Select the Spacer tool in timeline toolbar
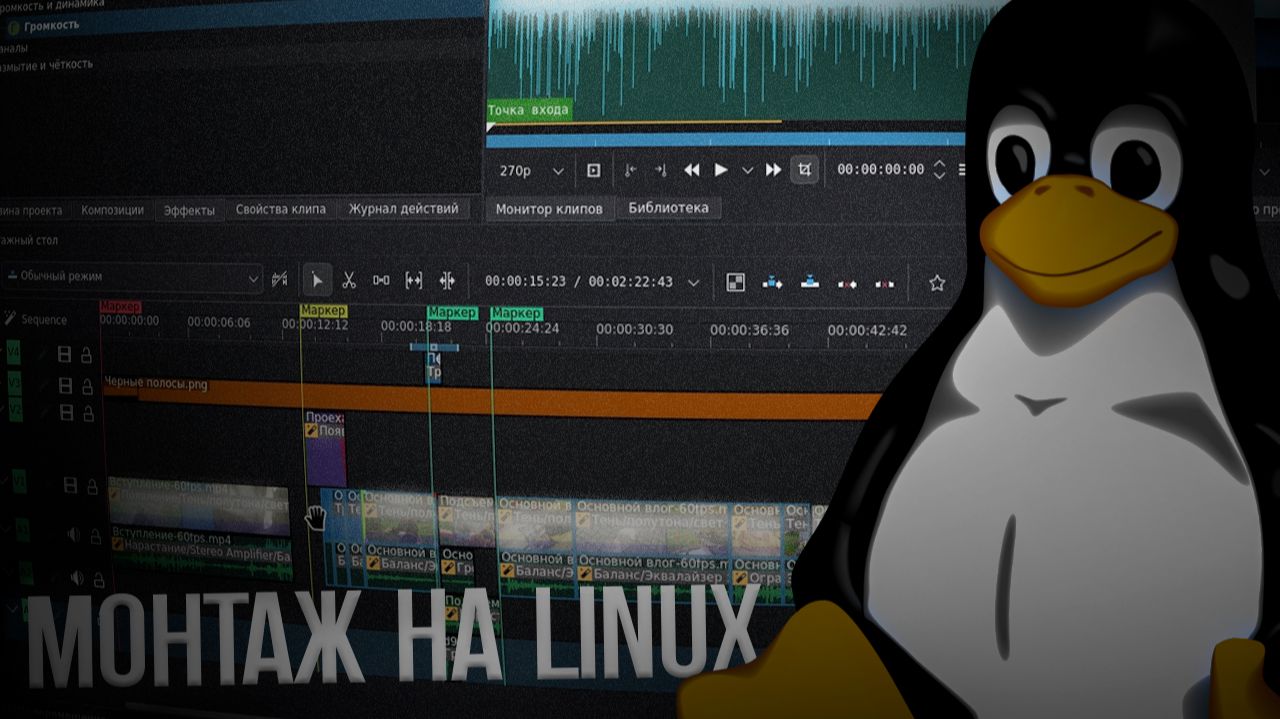This screenshot has width=1280, height=719. (x=381, y=281)
